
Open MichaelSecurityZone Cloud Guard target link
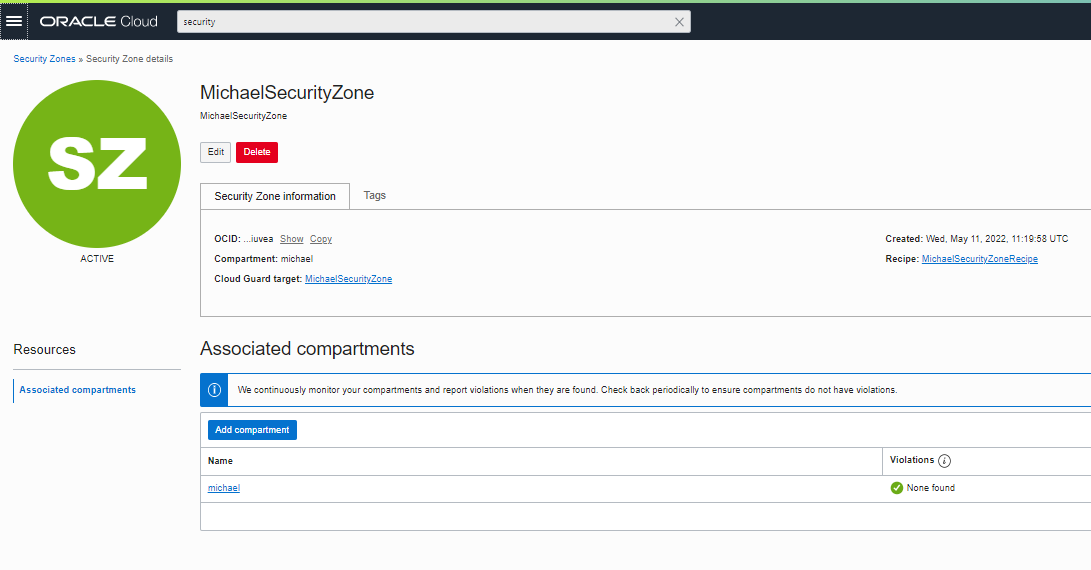pos(348,279)
